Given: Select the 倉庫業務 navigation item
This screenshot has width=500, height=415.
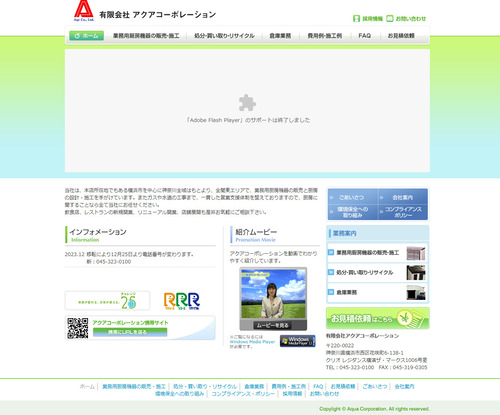Looking at the screenshot, I should [x=280, y=36].
